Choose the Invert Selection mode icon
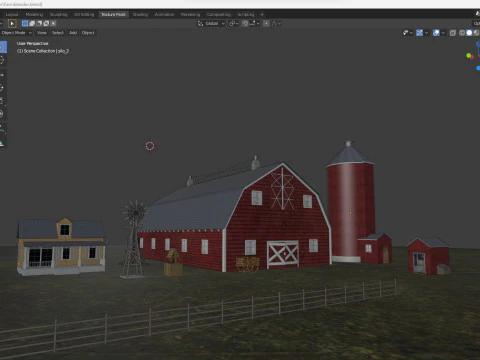 (46, 23)
